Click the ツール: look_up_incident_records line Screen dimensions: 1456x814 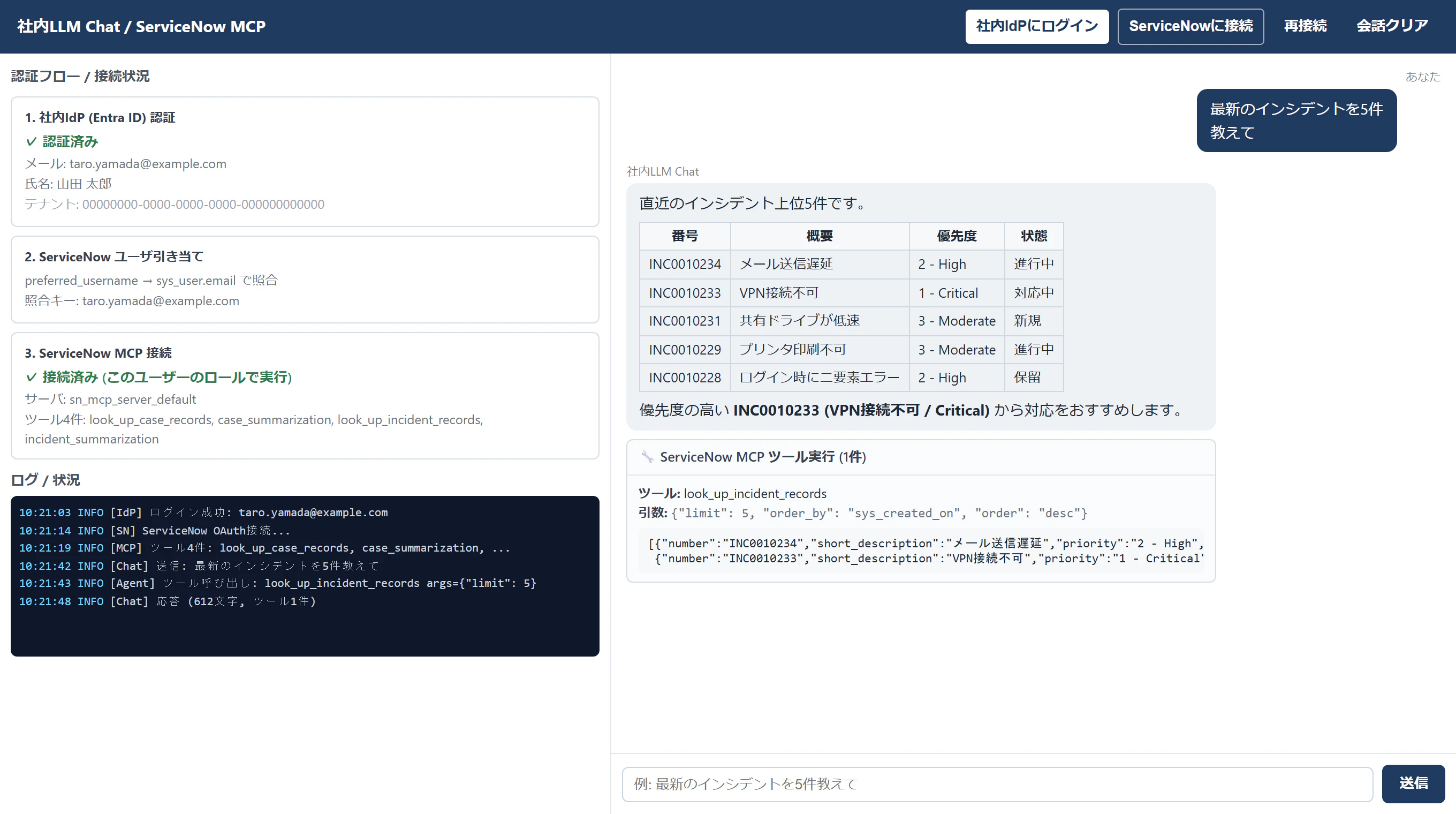click(732, 494)
